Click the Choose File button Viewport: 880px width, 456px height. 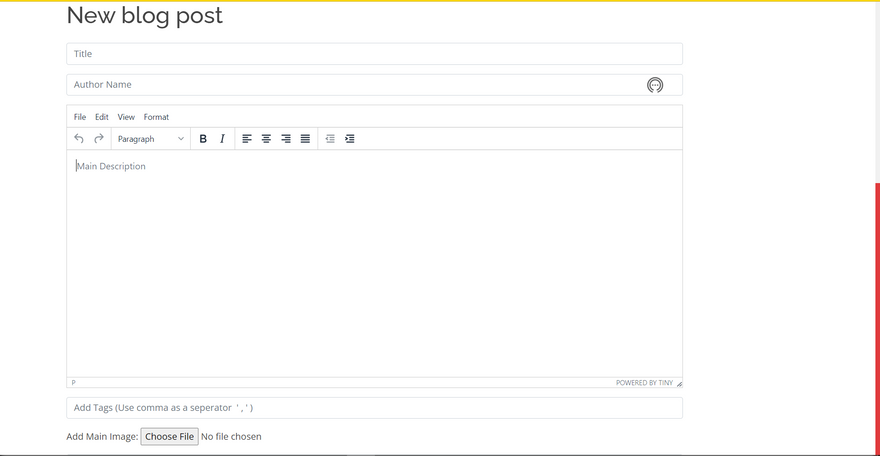click(169, 436)
